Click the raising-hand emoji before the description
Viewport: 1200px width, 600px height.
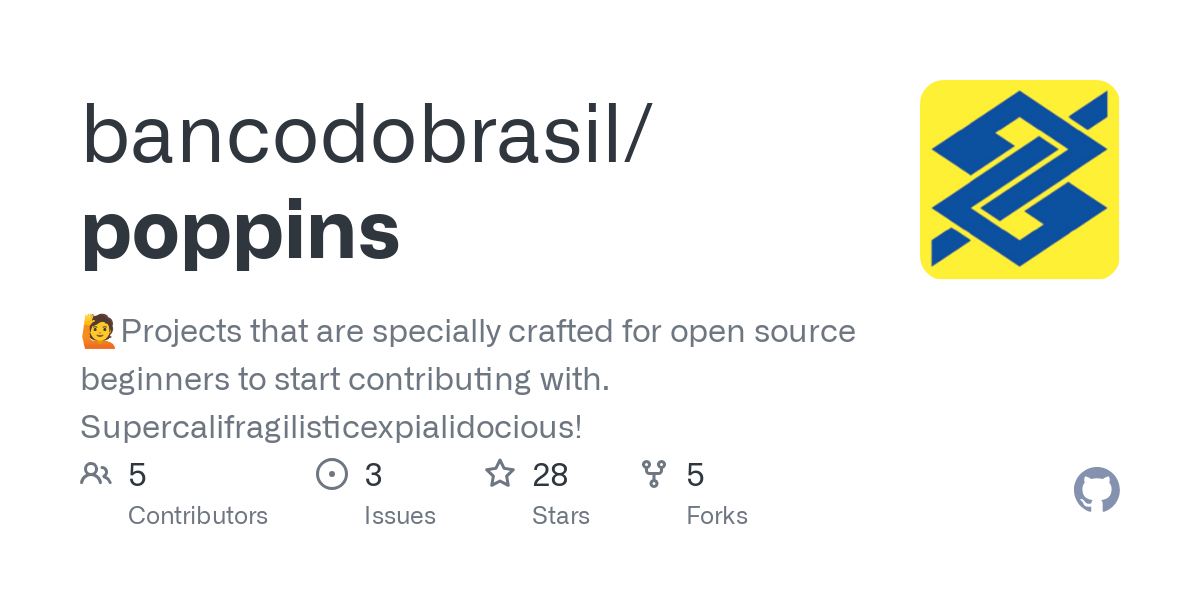click(x=99, y=331)
